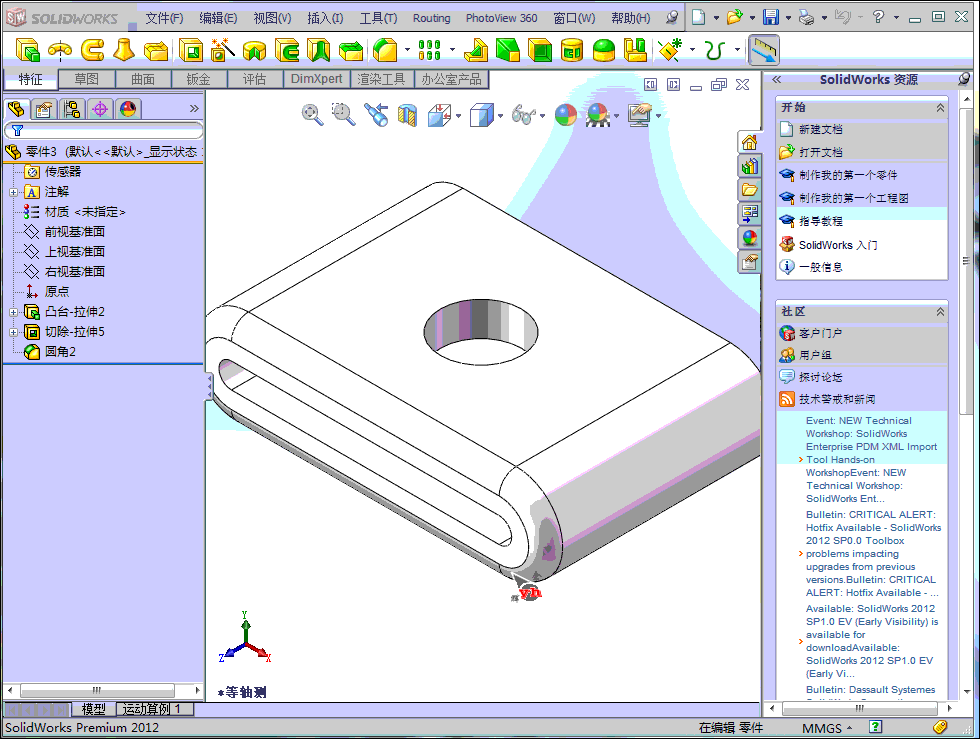Image resolution: width=980 pixels, height=739 pixels.
Task: Select 前视基准面 in the feature tree
Action: point(74,232)
